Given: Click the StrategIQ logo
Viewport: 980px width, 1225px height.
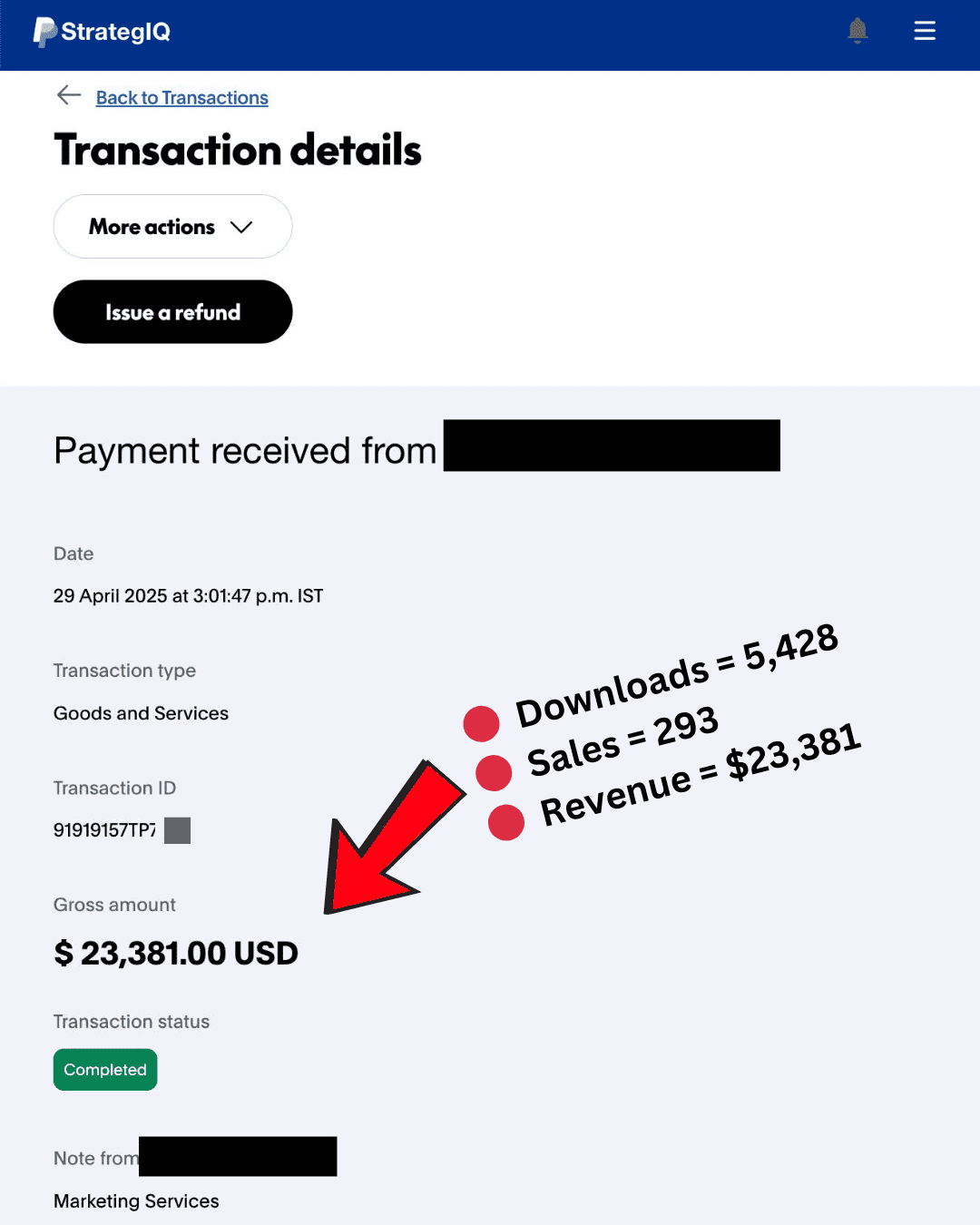Looking at the screenshot, I should (102, 32).
